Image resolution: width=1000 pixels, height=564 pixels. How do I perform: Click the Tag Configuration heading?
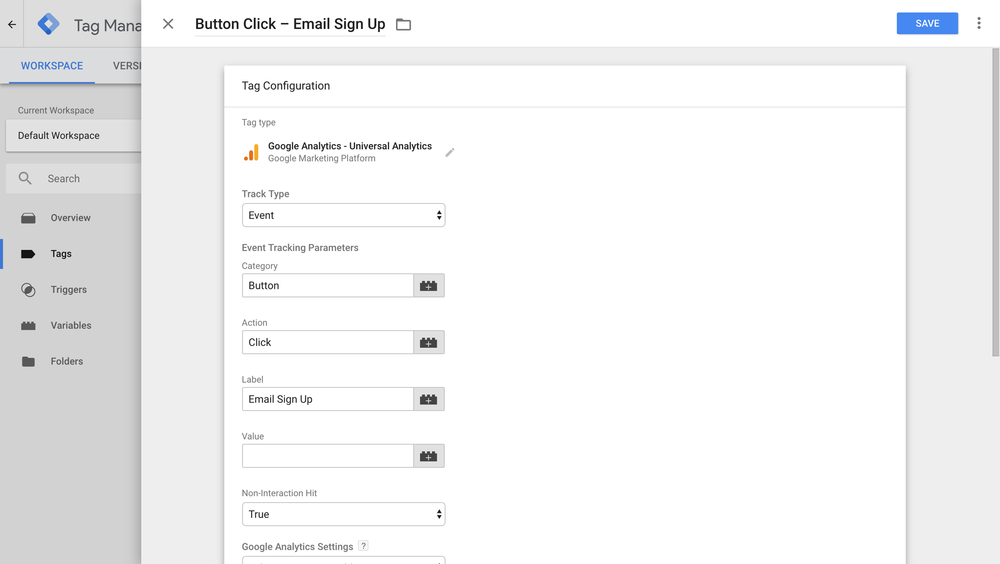pyautogui.click(x=286, y=85)
